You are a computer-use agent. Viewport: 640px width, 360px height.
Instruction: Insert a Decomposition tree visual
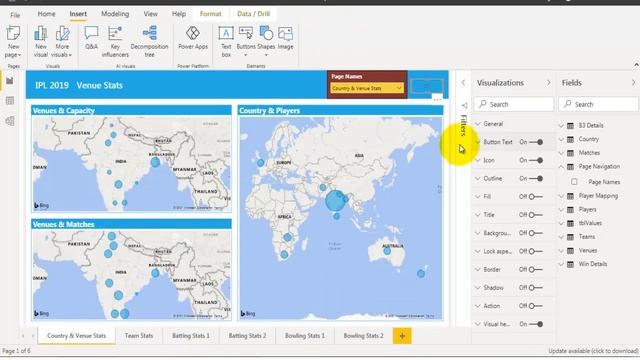coord(149,41)
